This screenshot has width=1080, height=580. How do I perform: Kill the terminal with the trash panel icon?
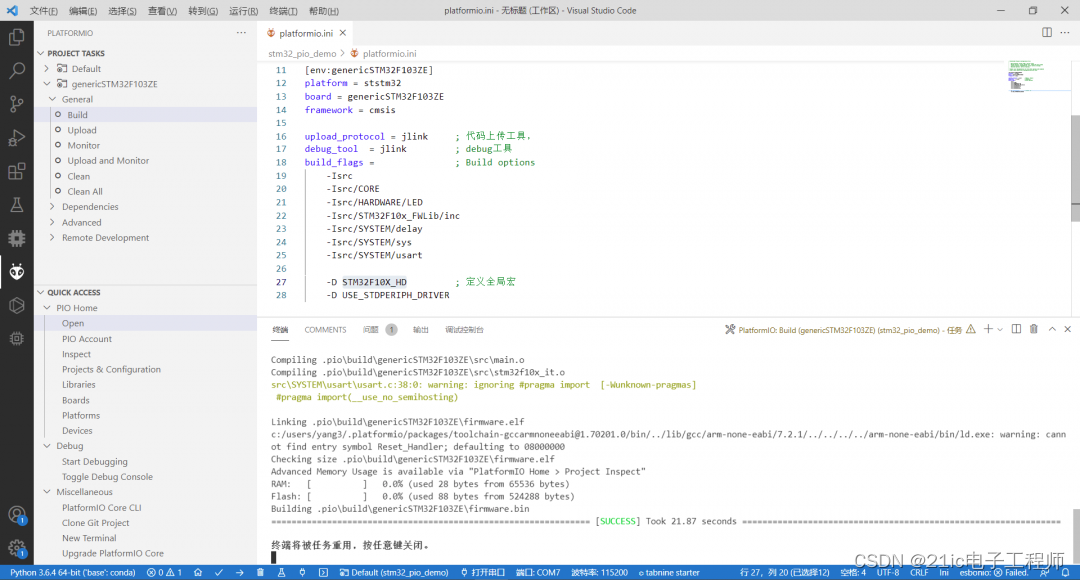coord(1034,328)
